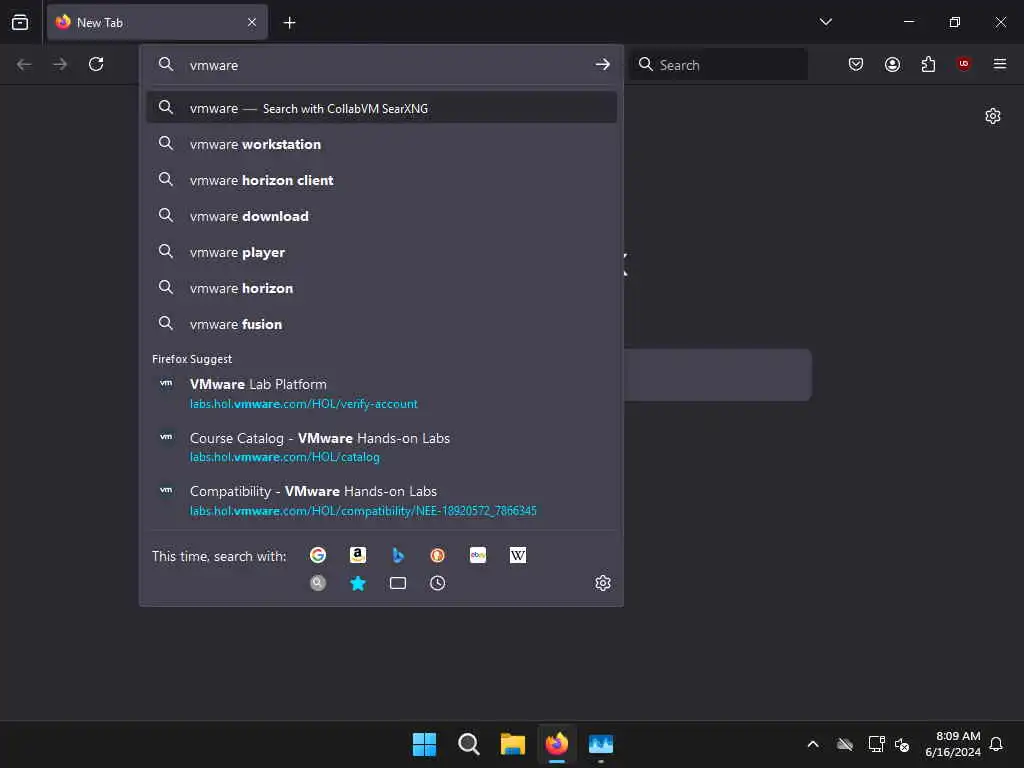This screenshot has width=1024, height=768.
Task: Pick the vmware horizon suggestion
Action: tap(381, 288)
